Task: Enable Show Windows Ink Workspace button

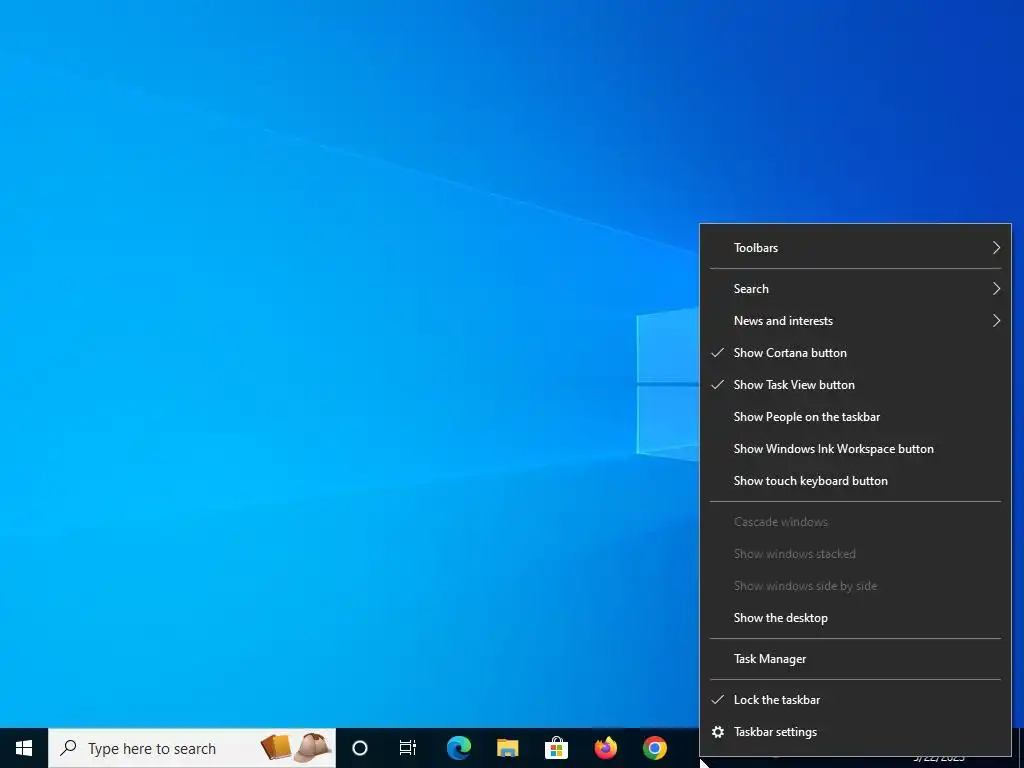Action: (855, 449)
